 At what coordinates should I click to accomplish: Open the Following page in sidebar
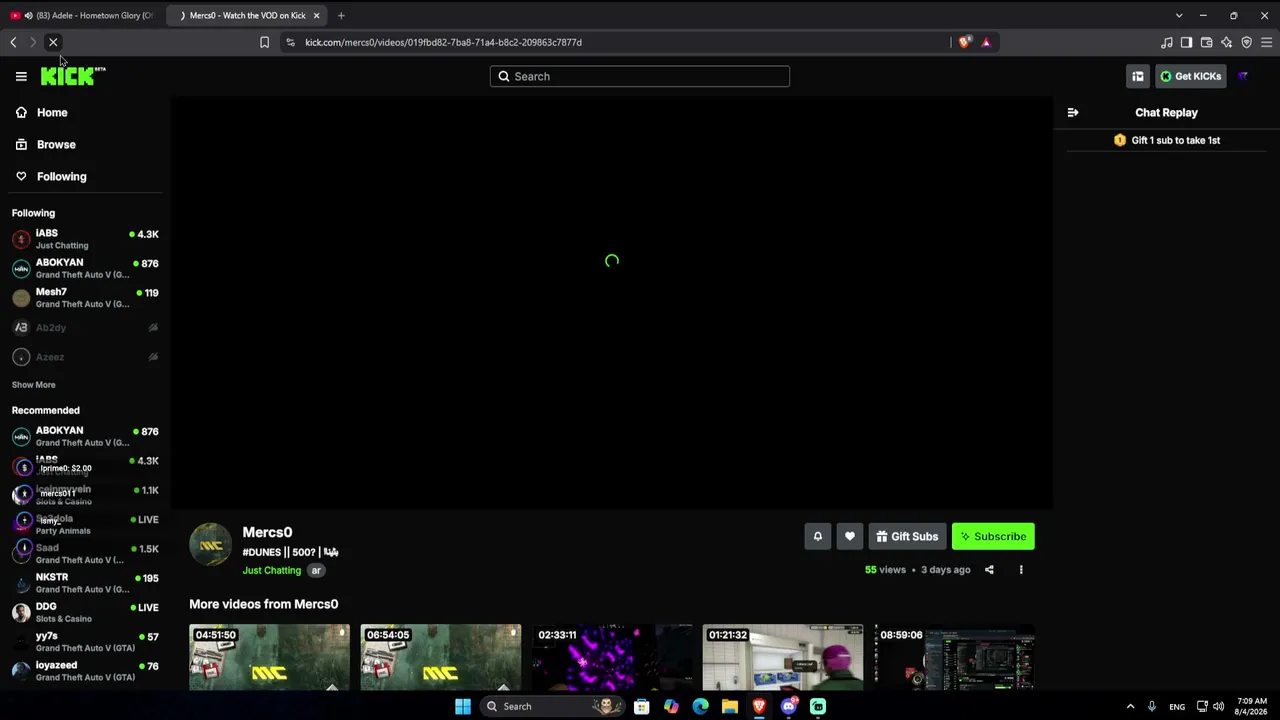(61, 177)
